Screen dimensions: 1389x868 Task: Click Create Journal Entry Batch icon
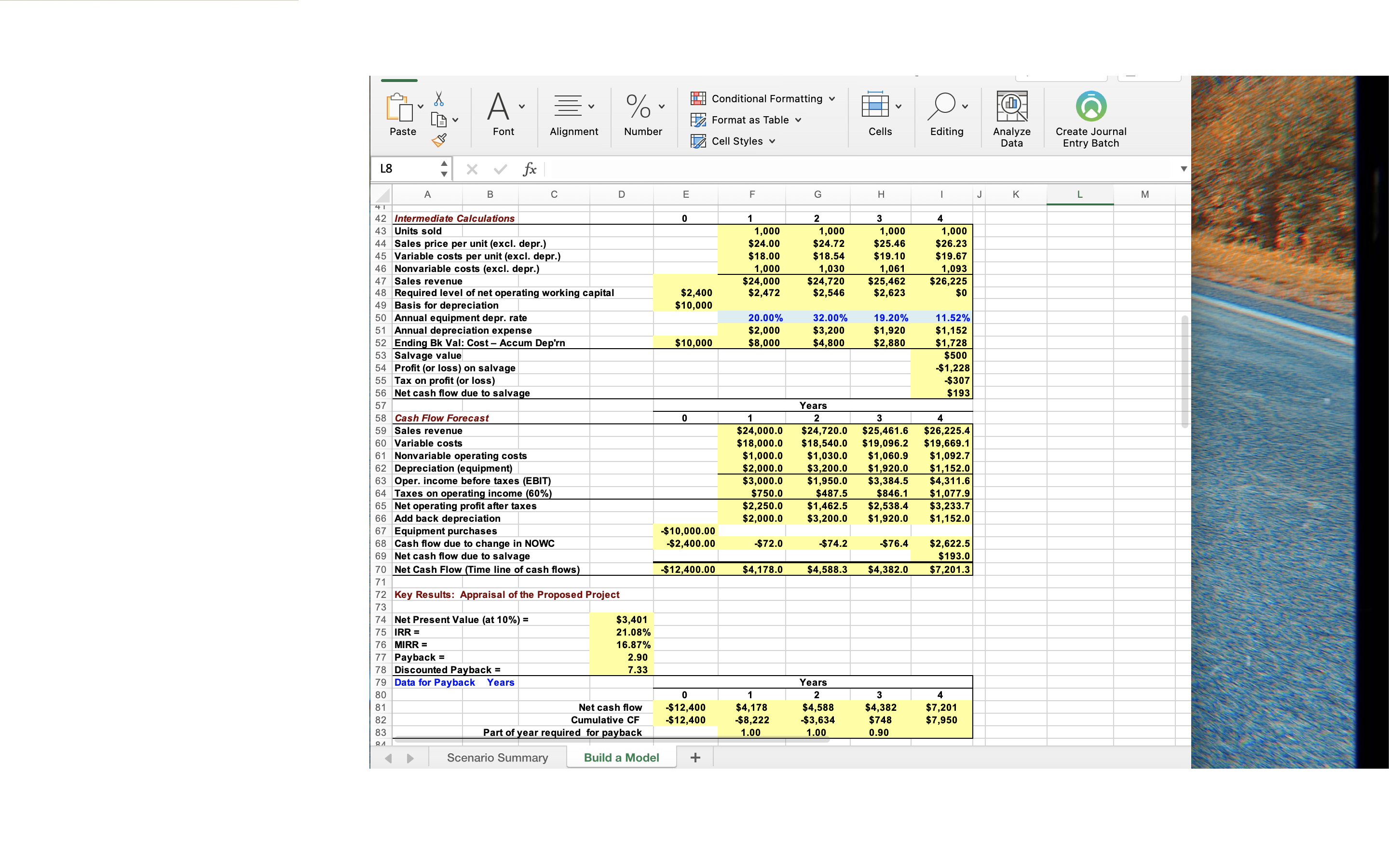tap(1090, 106)
